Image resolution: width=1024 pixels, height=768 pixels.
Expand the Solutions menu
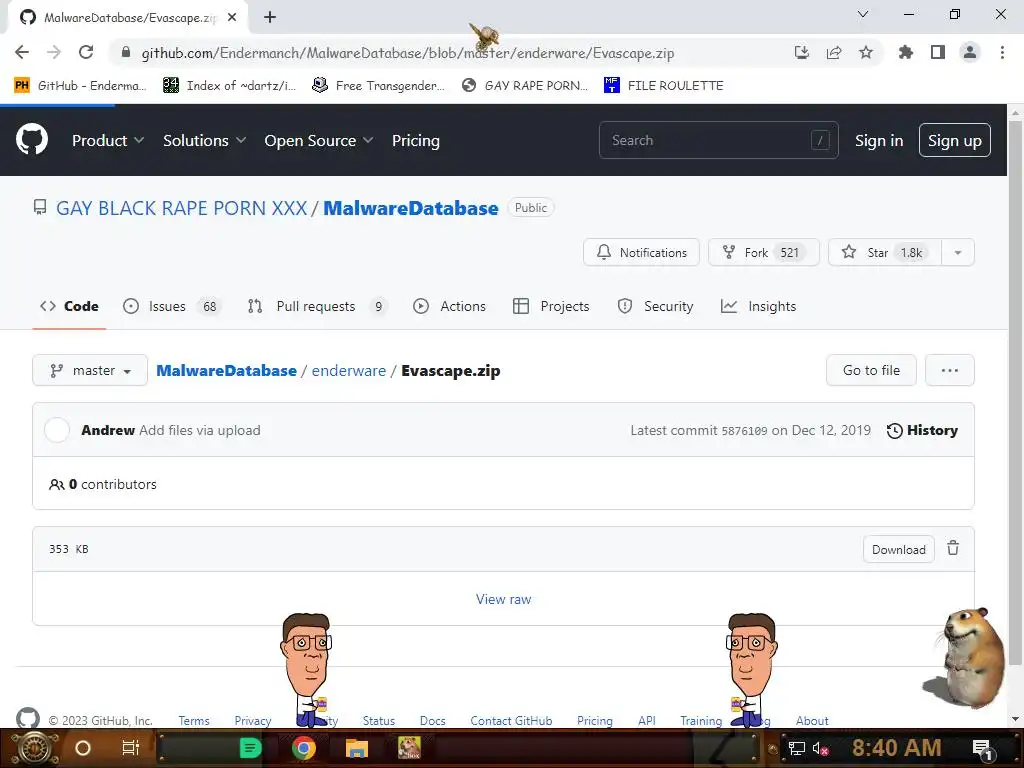[x=204, y=140]
